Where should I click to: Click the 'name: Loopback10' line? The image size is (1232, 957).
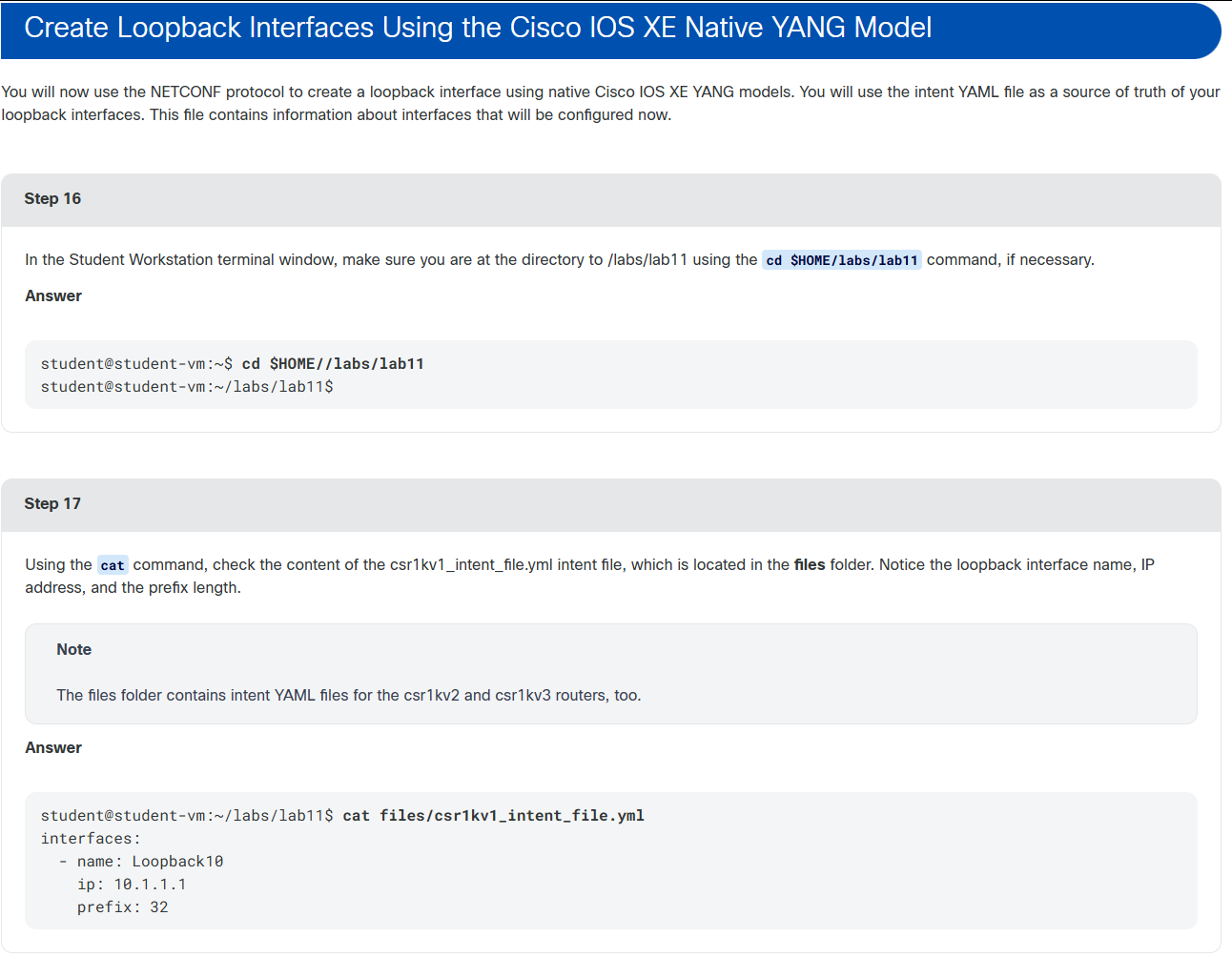coord(141,862)
